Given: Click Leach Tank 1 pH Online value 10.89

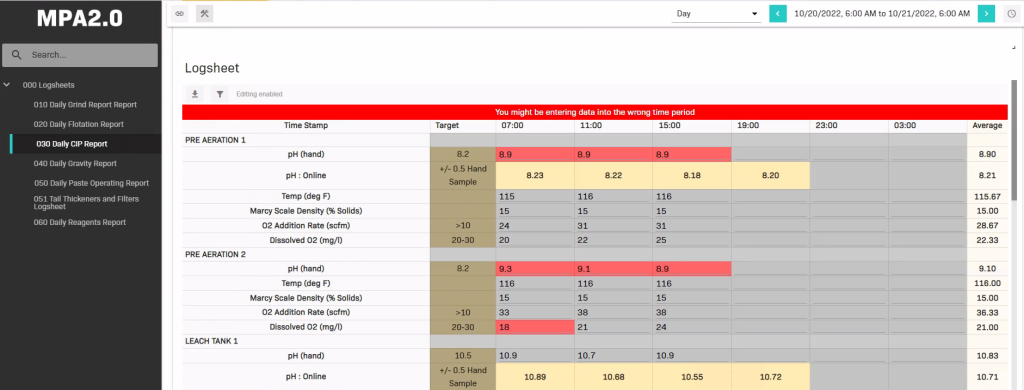Looking at the screenshot, I should [535, 377].
